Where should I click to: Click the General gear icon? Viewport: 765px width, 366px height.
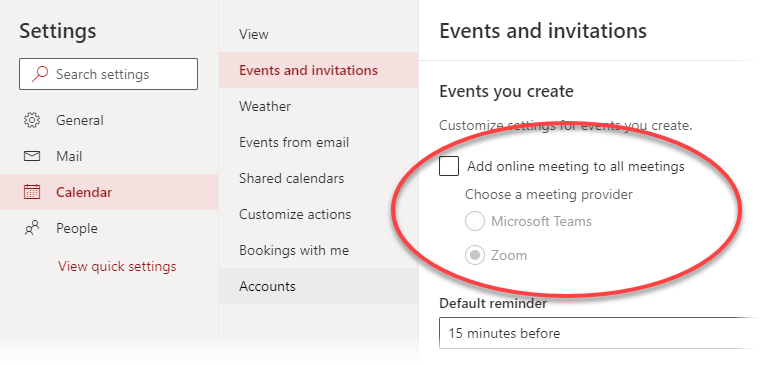click(x=32, y=120)
